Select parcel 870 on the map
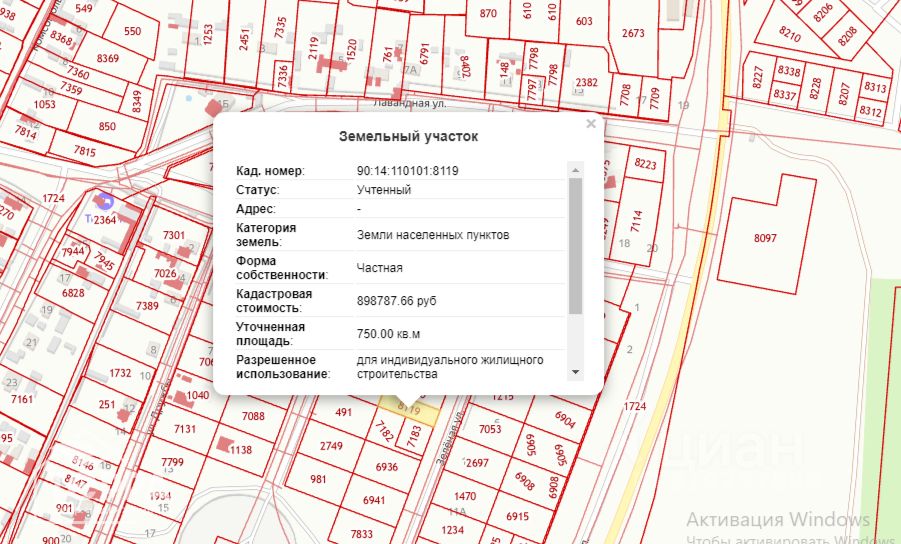 pyautogui.click(x=488, y=13)
